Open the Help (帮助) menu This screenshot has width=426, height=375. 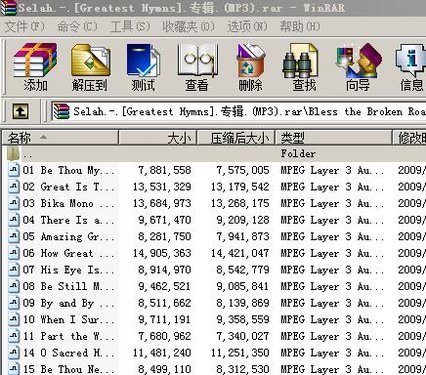300,27
